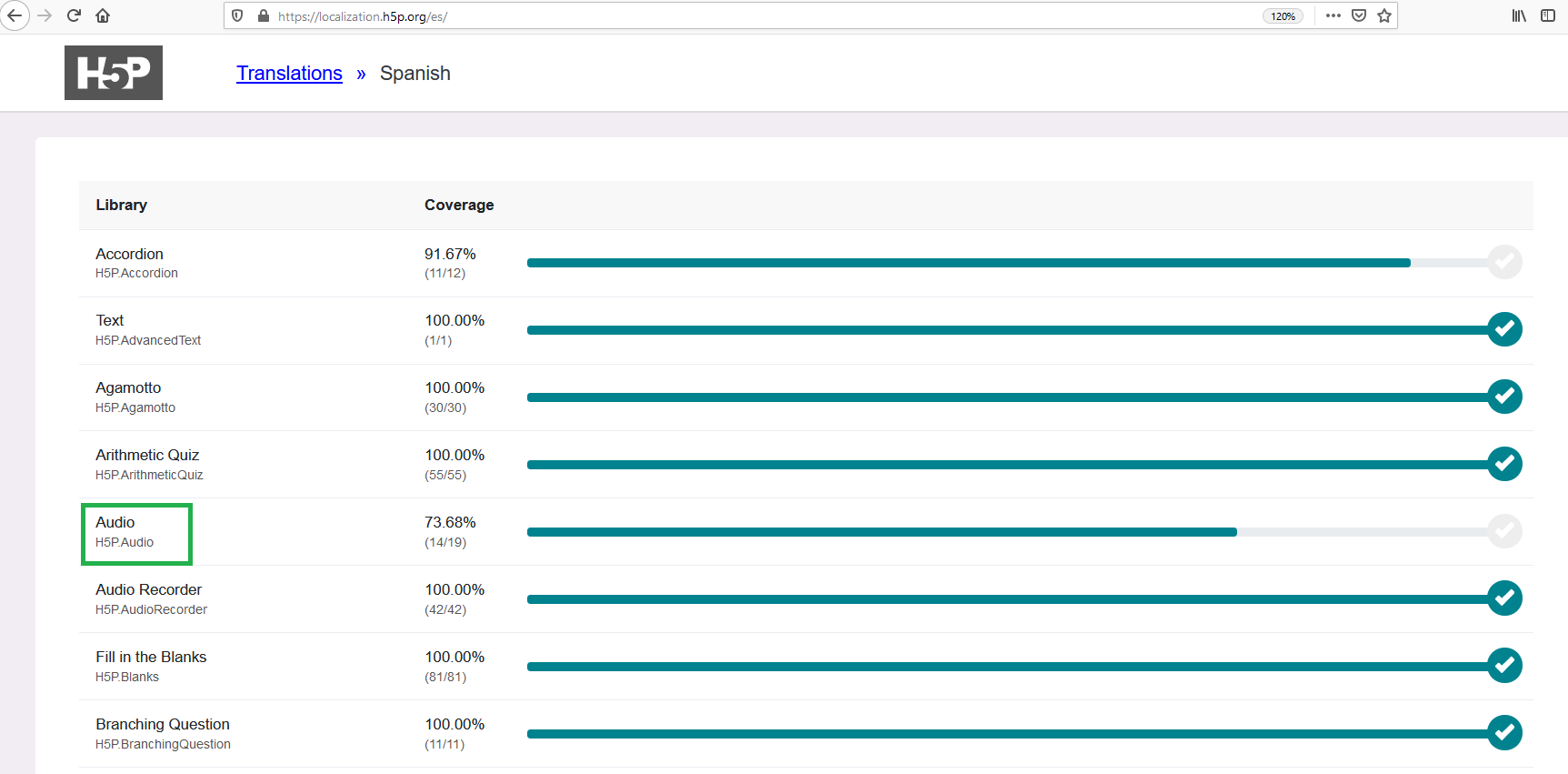Click the Accordion incomplete checkmark circle

click(x=1505, y=262)
